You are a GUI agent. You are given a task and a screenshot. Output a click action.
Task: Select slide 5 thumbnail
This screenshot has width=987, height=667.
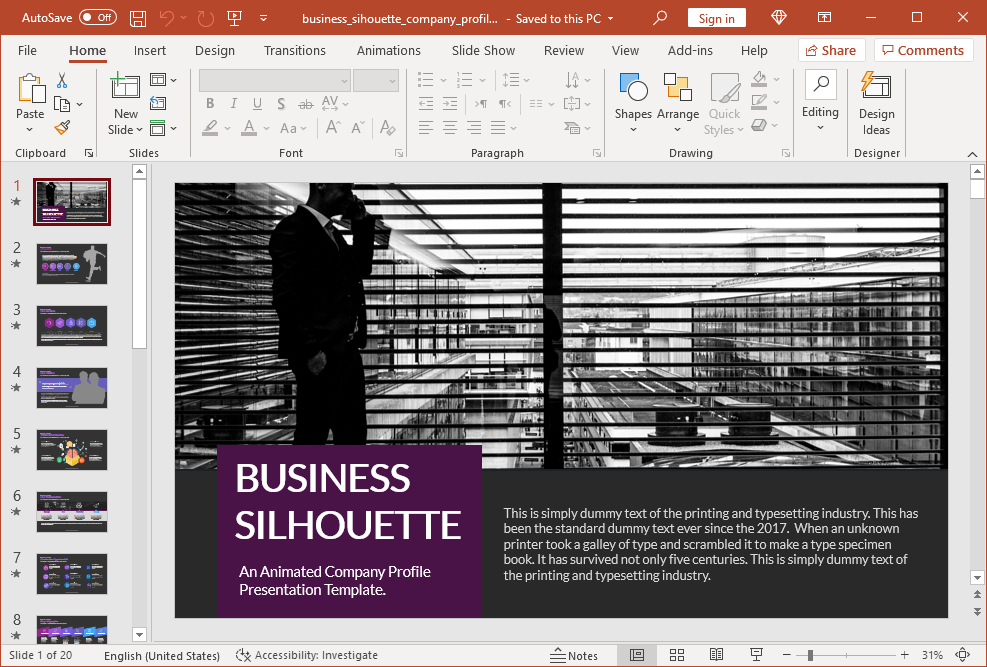tap(72, 449)
